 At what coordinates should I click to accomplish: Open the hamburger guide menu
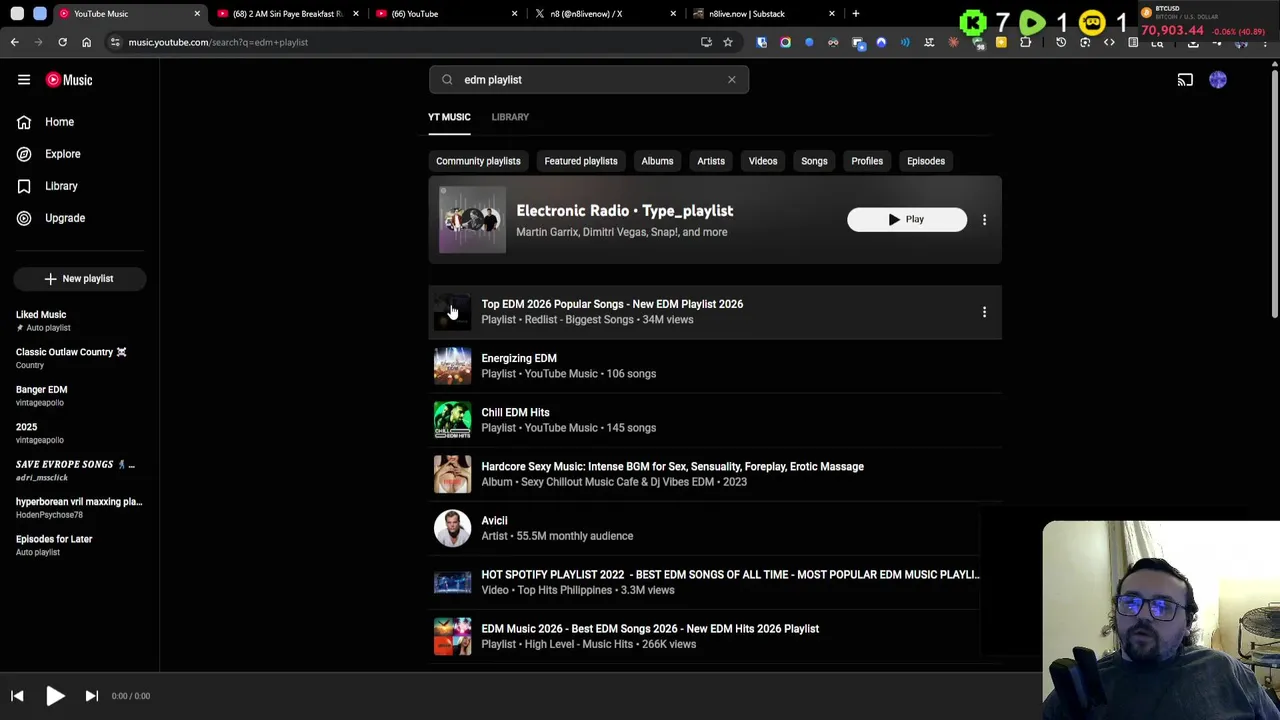[24, 80]
